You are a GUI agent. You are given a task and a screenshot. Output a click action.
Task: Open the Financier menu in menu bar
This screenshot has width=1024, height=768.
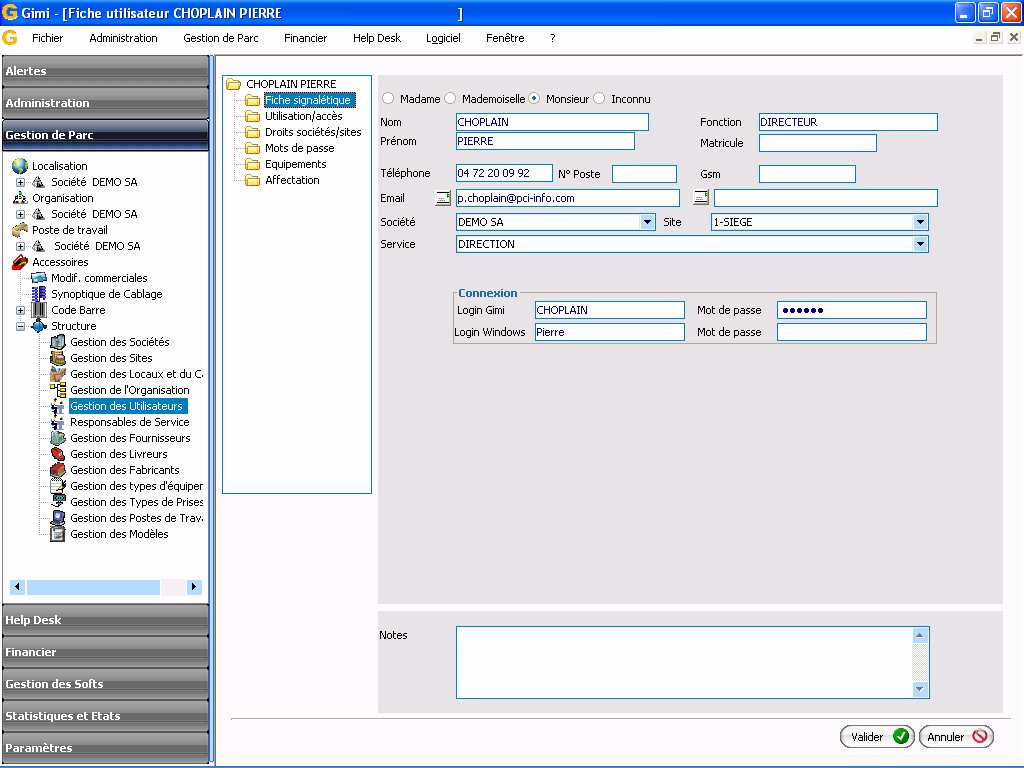[x=305, y=38]
